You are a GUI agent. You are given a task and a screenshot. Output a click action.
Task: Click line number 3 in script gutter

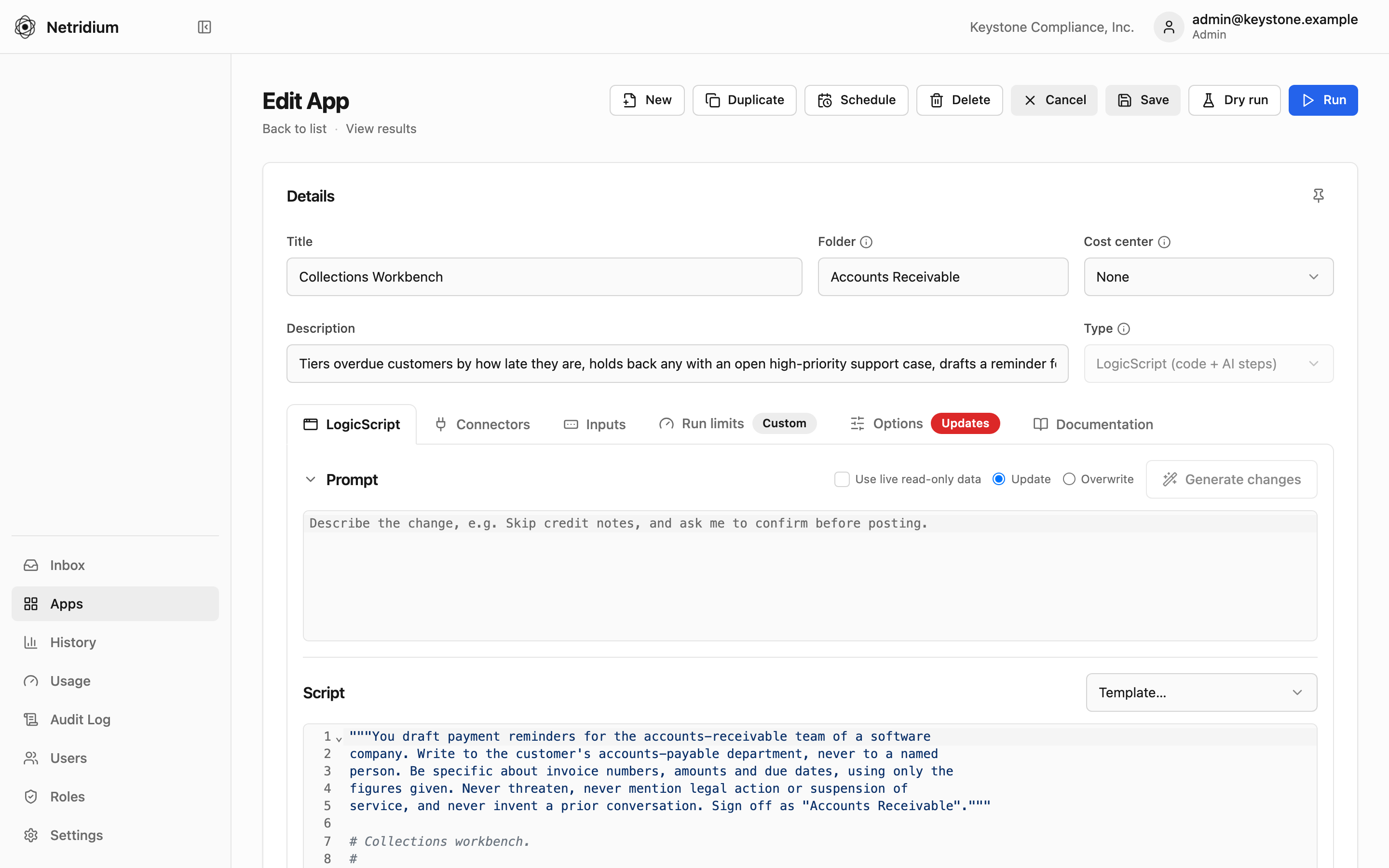click(x=327, y=771)
